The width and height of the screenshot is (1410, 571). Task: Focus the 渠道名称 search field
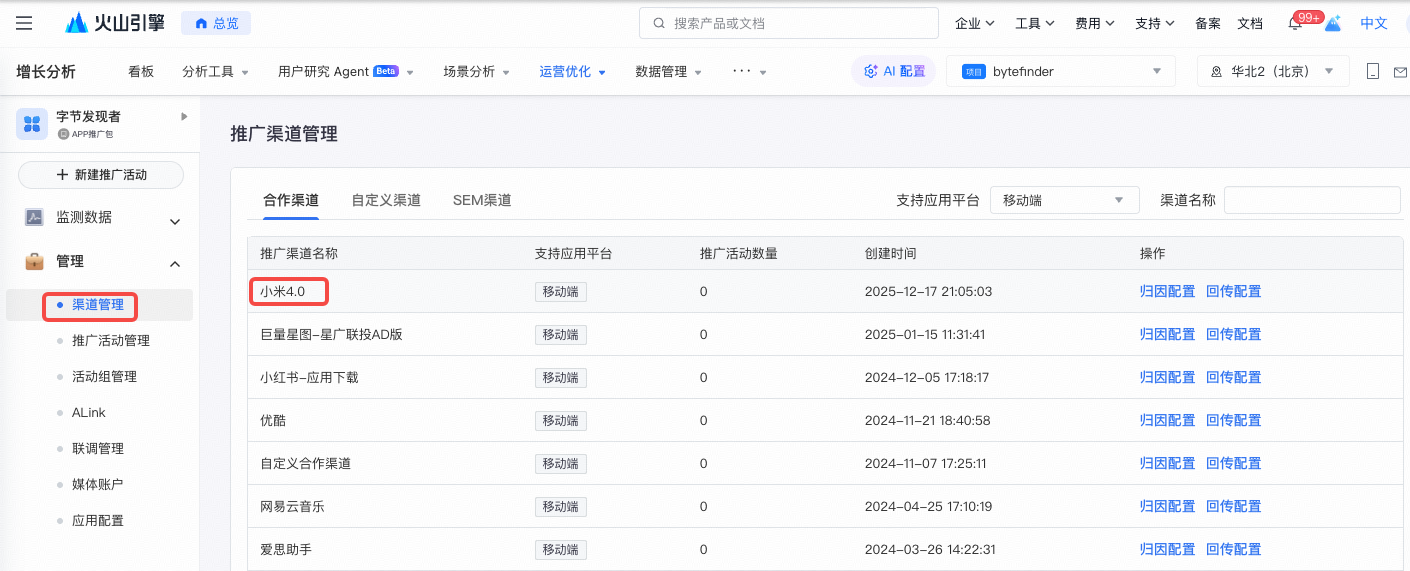click(x=1312, y=200)
